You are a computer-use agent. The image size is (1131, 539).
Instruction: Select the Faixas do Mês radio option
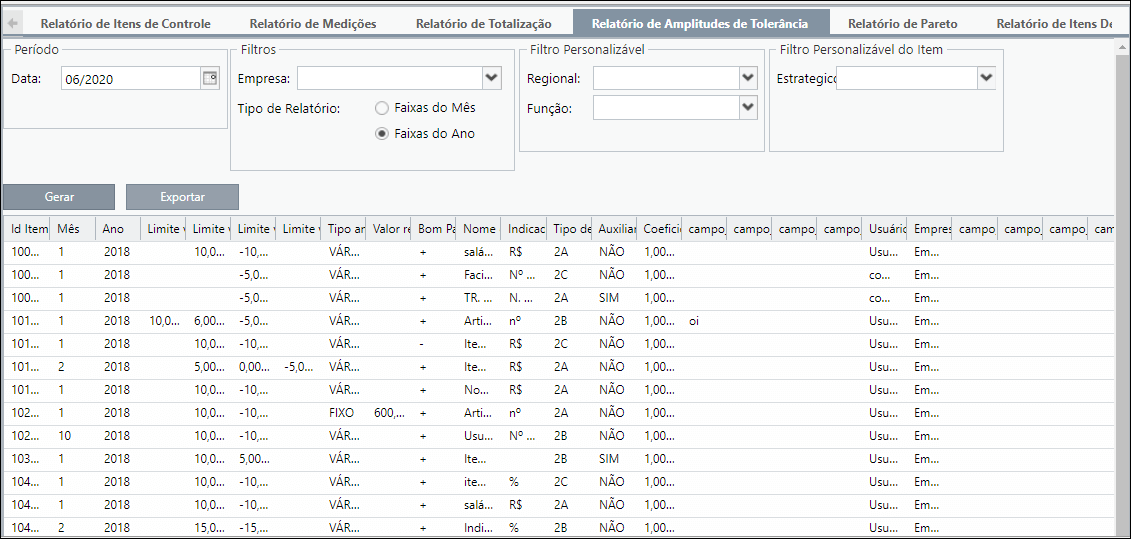pos(382,108)
